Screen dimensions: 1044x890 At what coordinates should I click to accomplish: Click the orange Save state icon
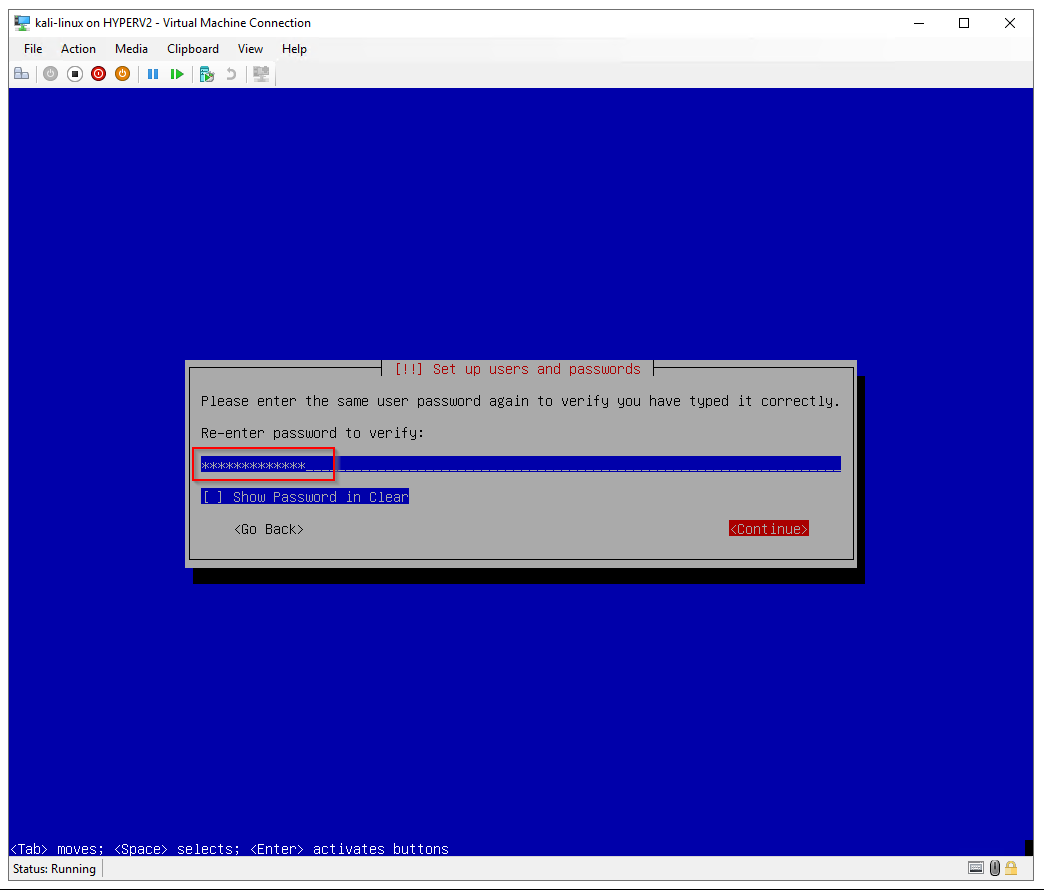click(x=122, y=74)
